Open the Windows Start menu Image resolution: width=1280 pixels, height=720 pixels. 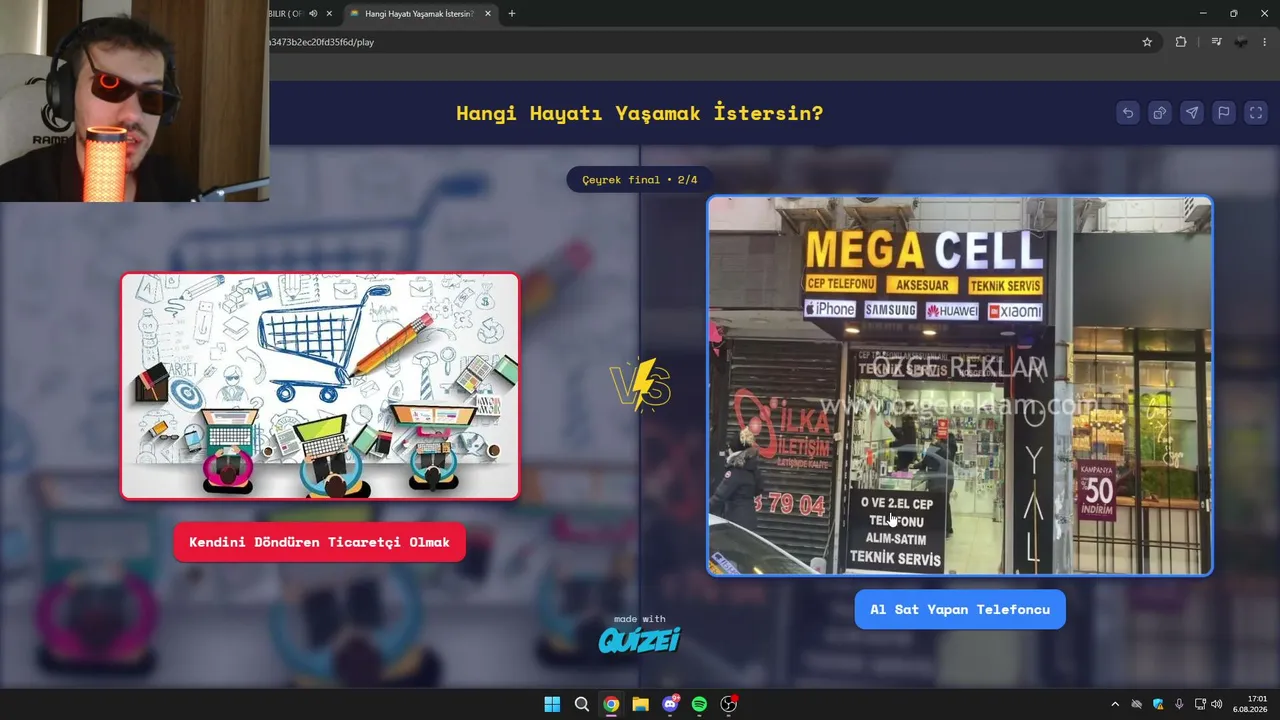click(552, 704)
